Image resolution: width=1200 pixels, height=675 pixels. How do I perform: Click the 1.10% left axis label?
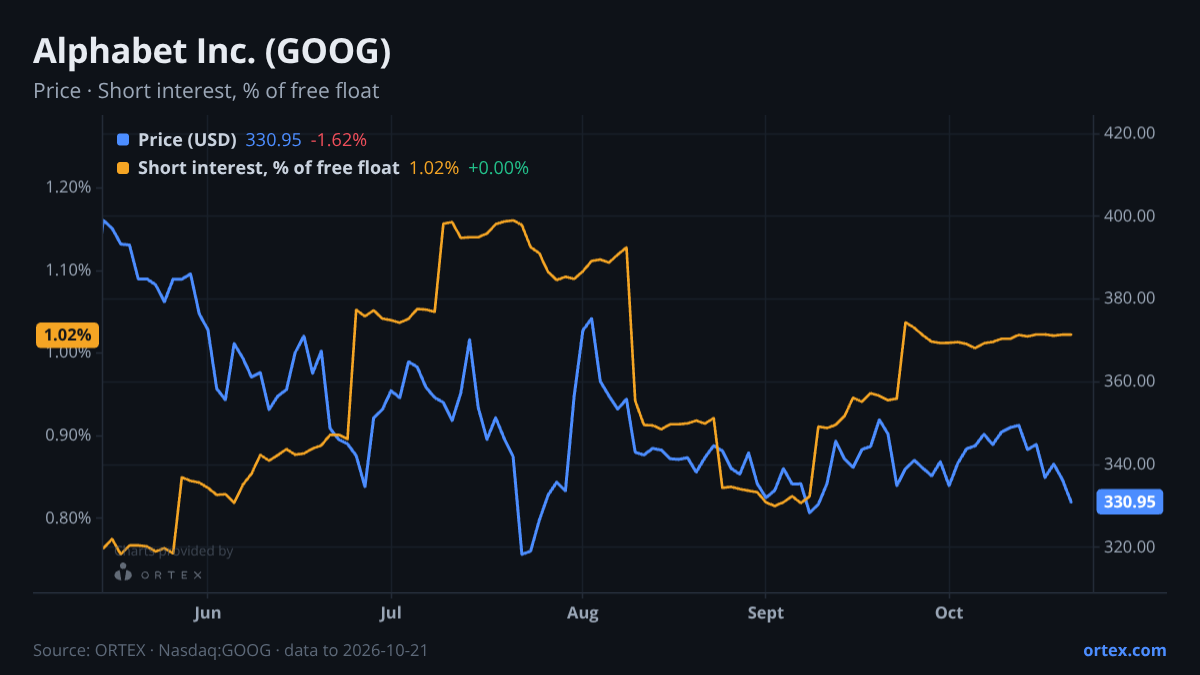tap(67, 270)
